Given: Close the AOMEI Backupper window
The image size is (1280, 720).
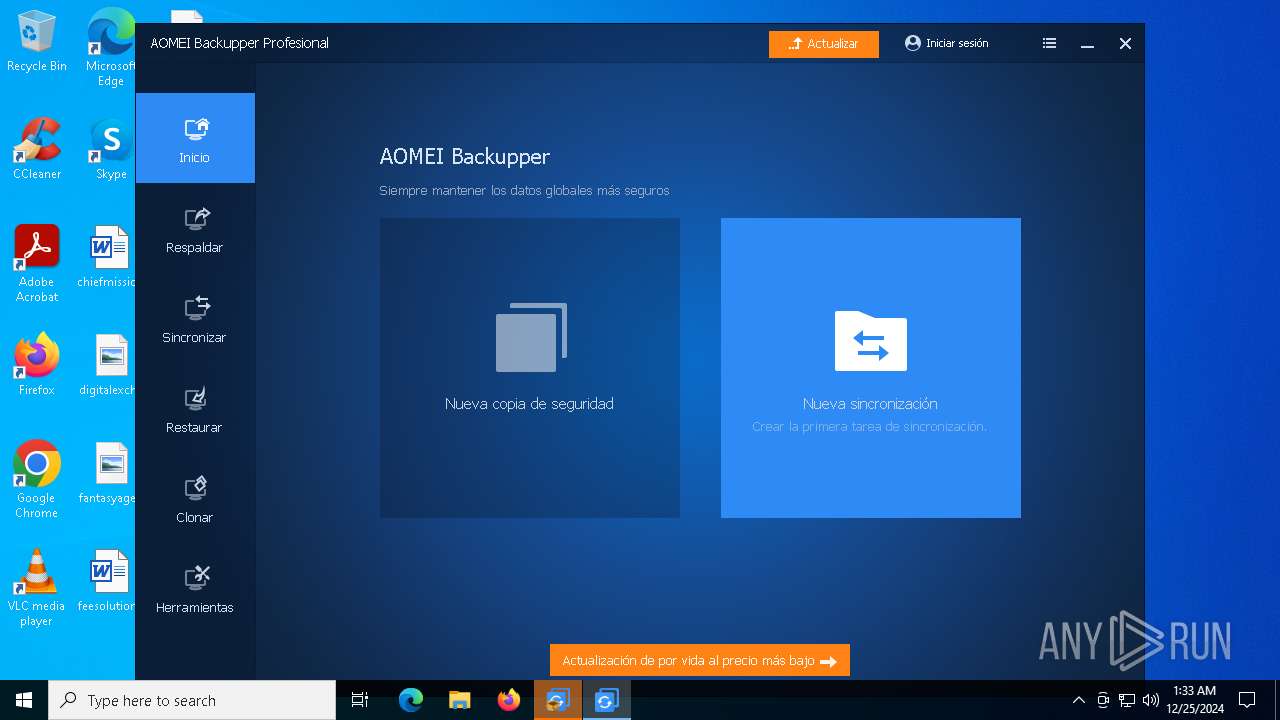Looking at the screenshot, I should (x=1125, y=44).
